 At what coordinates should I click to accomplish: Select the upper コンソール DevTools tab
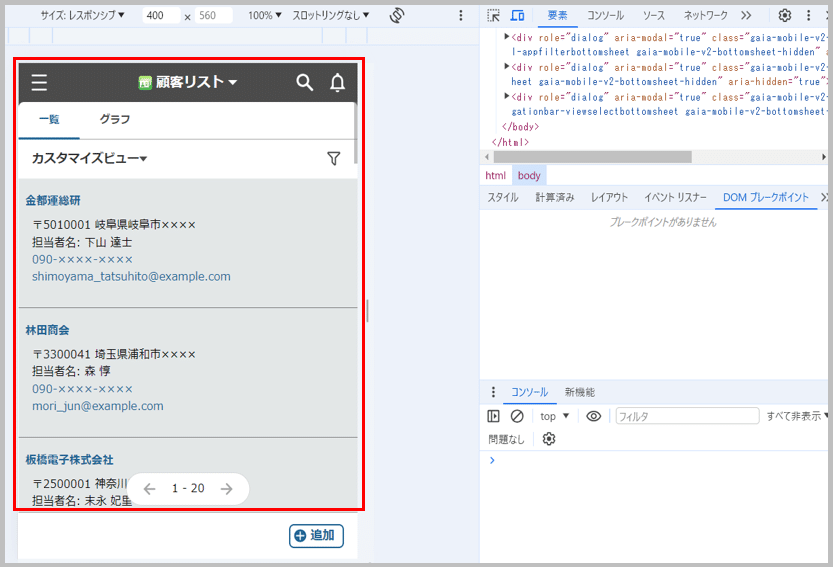point(605,15)
